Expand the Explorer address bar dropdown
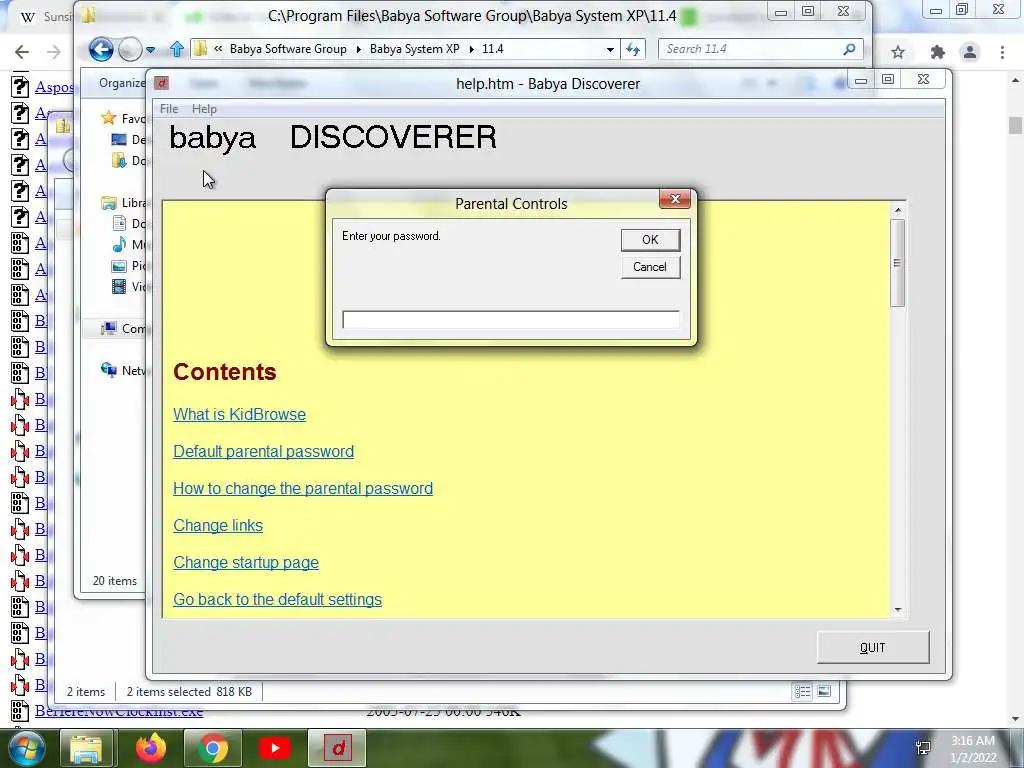 pos(610,50)
